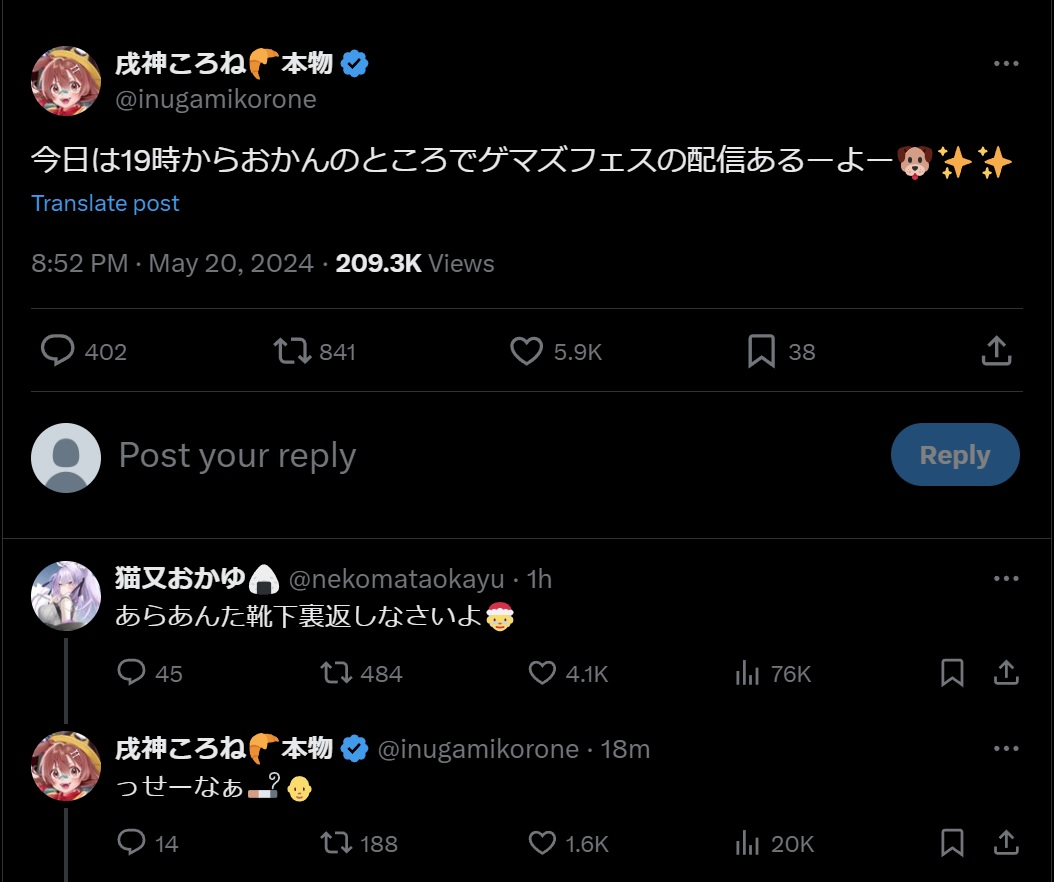
Task: Open replies on the main post (402)
Action: [58, 351]
